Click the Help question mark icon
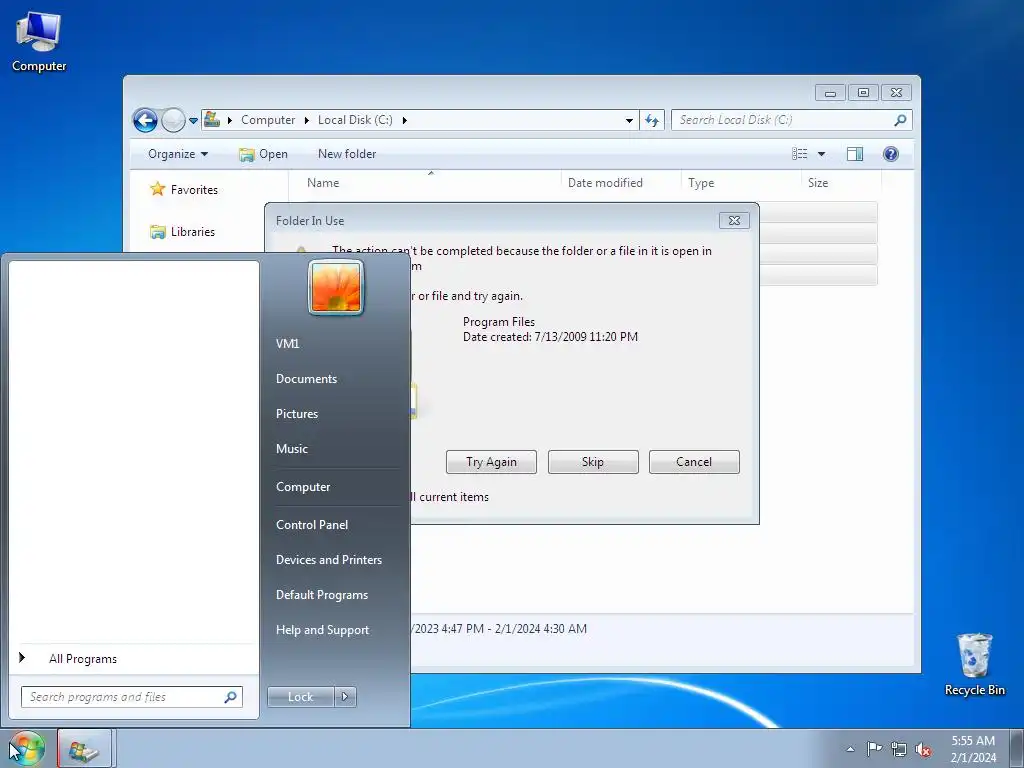The height and width of the screenshot is (768, 1024). click(x=891, y=153)
